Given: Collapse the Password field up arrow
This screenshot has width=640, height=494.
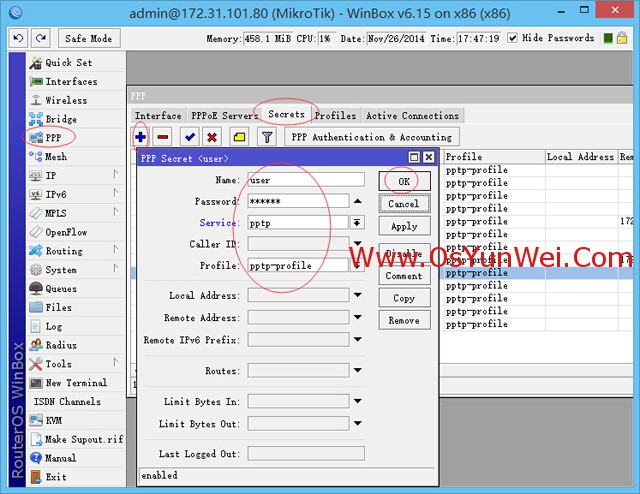Looking at the screenshot, I should (358, 201).
